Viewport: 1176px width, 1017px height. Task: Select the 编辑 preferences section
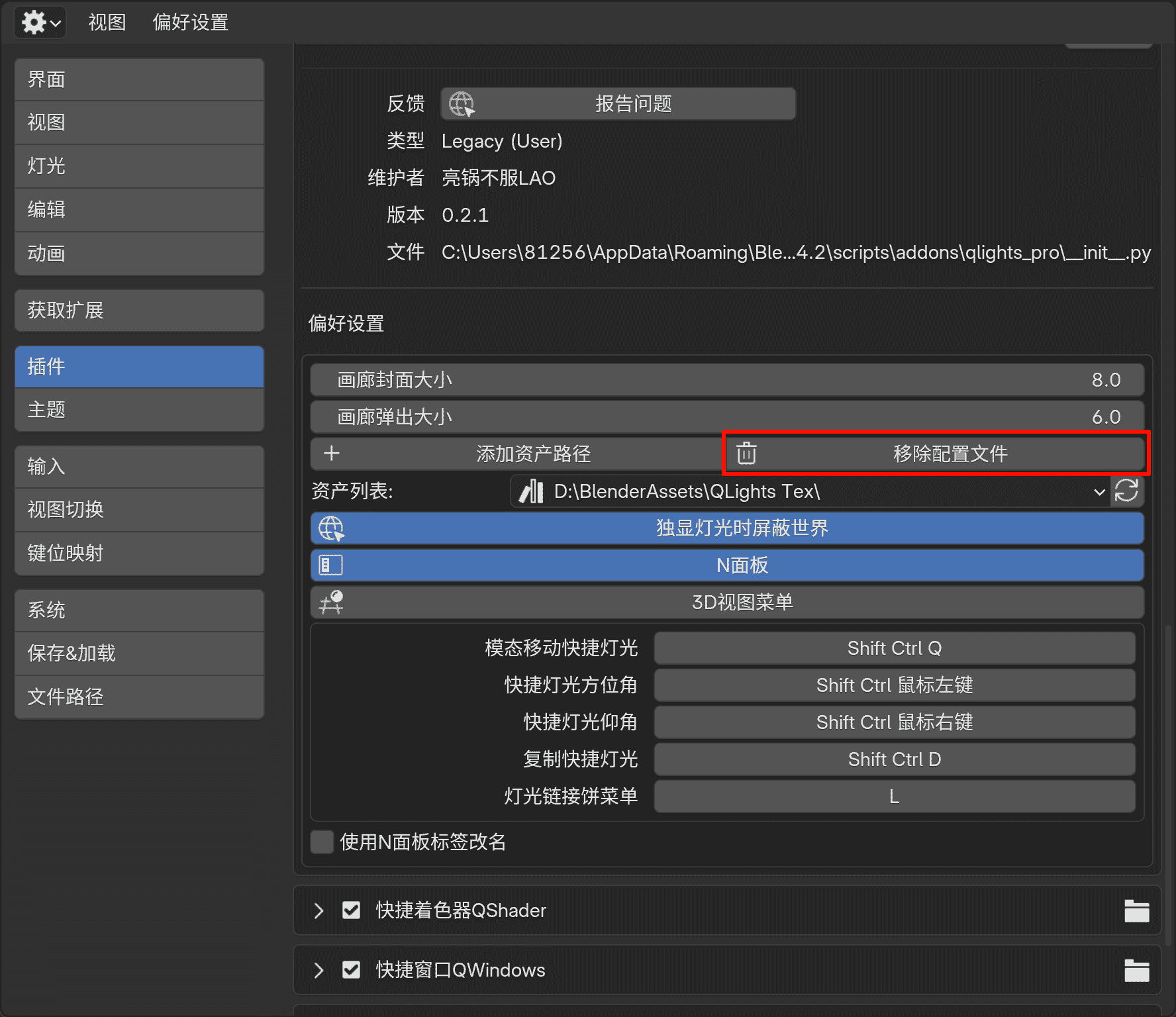pyautogui.click(x=139, y=210)
